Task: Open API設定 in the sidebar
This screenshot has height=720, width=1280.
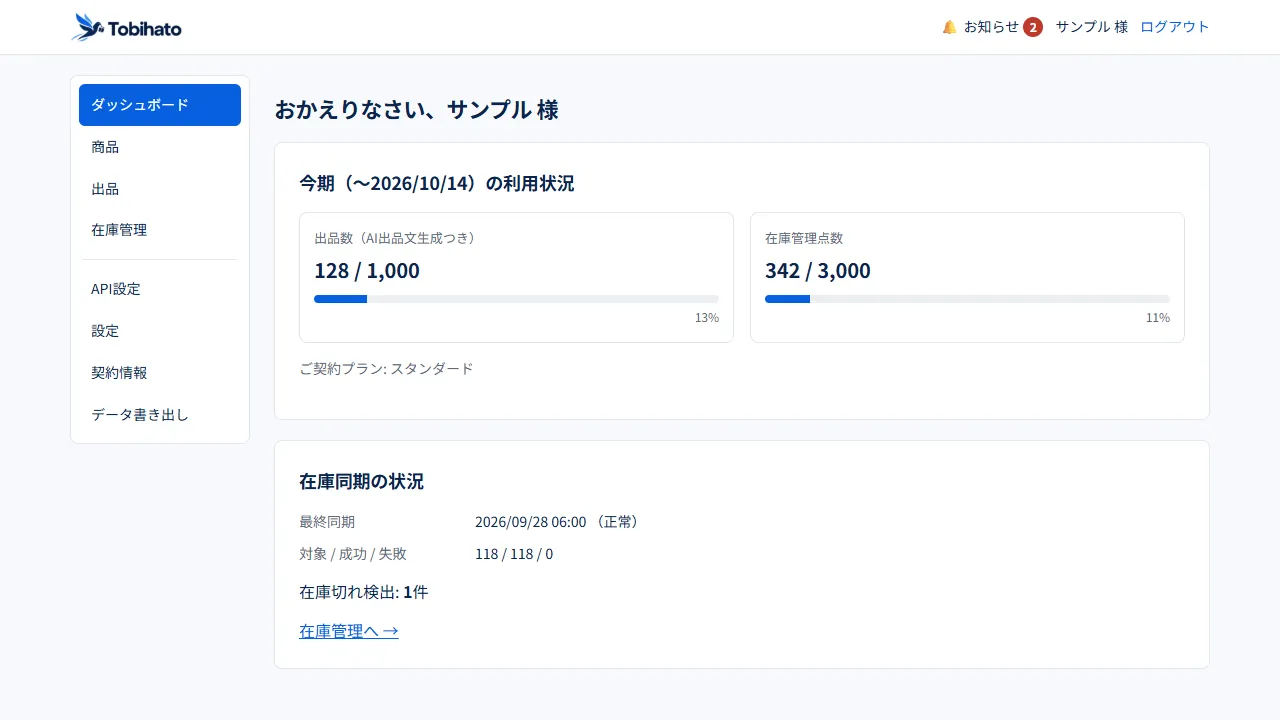Action: pos(160,289)
